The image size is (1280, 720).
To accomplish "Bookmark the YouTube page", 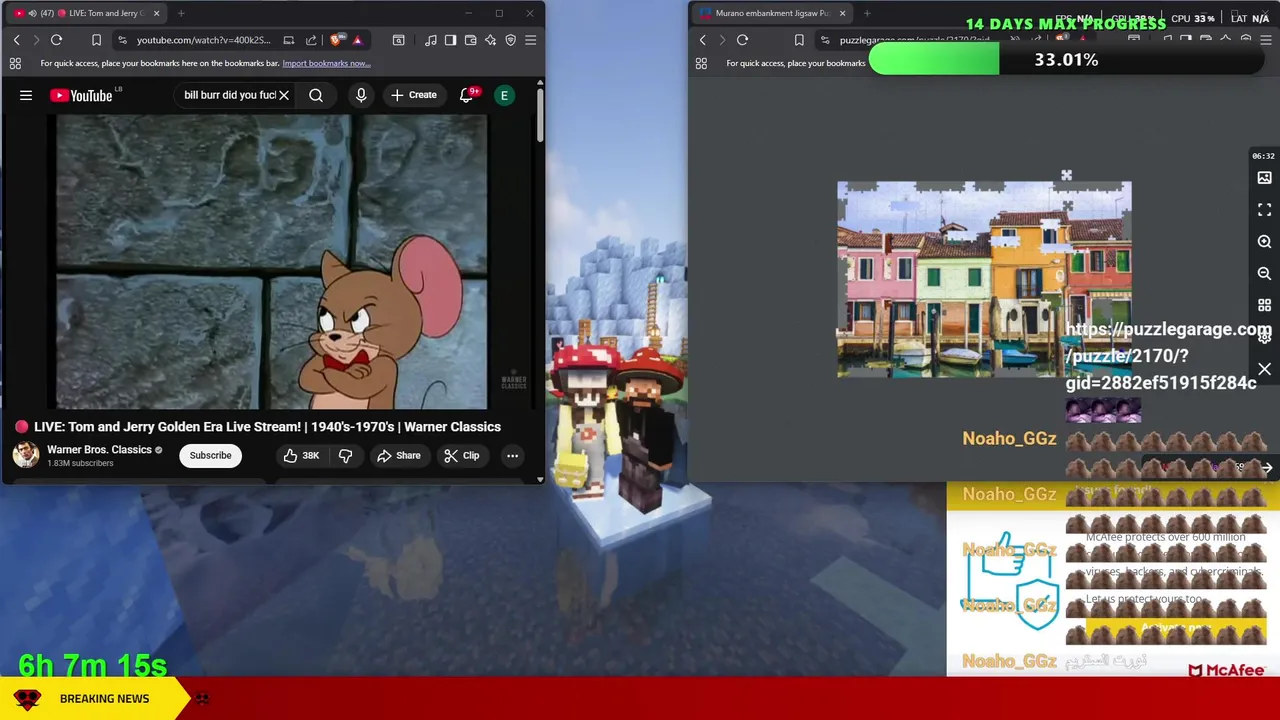I will (x=96, y=40).
